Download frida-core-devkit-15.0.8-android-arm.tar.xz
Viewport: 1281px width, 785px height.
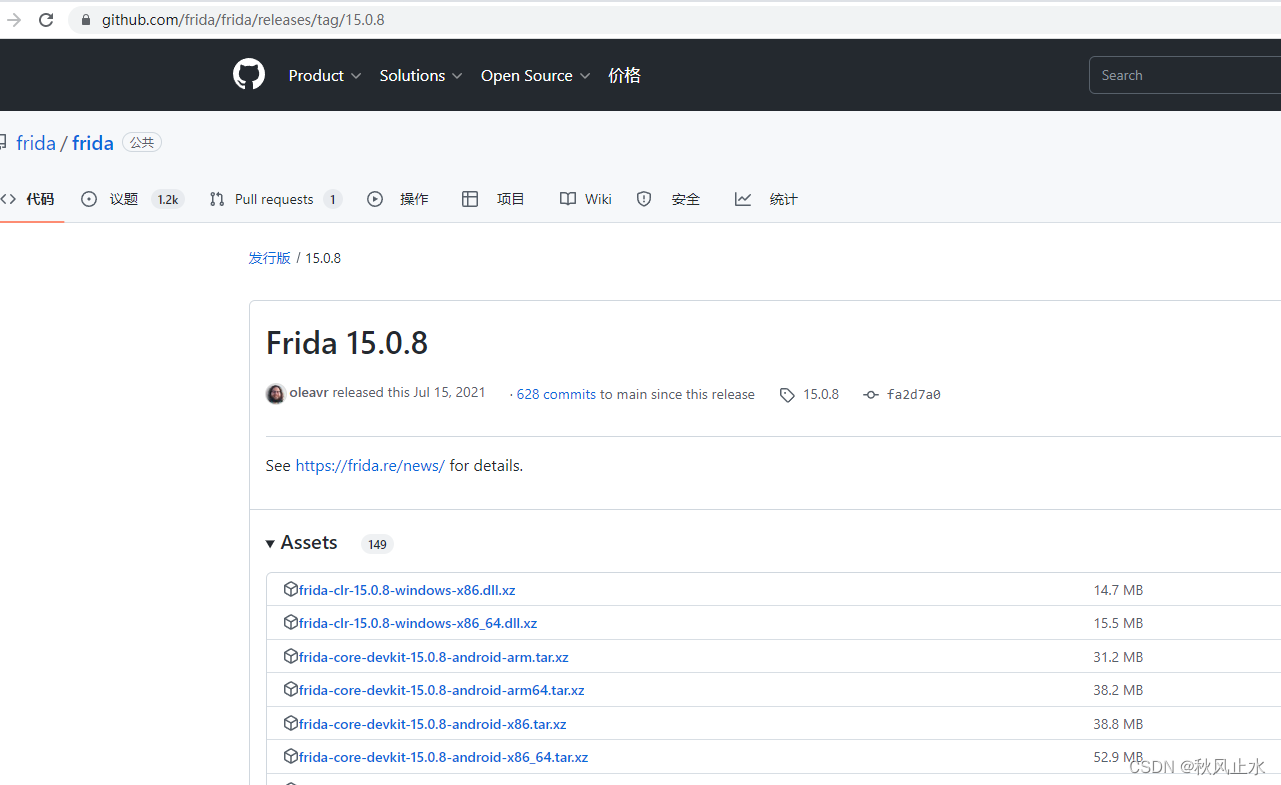point(434,657)
